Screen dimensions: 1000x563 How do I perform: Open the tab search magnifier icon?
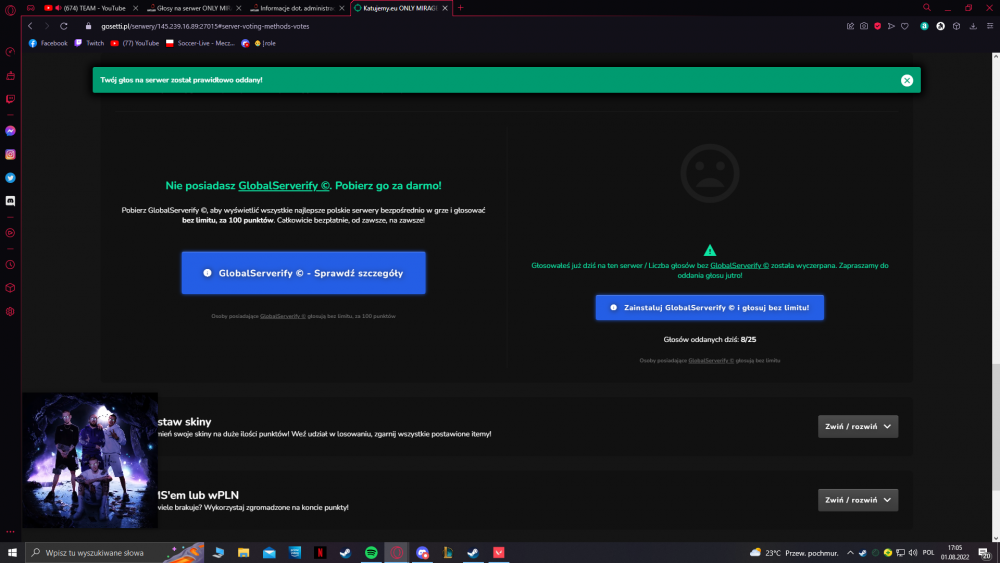click(927, 8)
